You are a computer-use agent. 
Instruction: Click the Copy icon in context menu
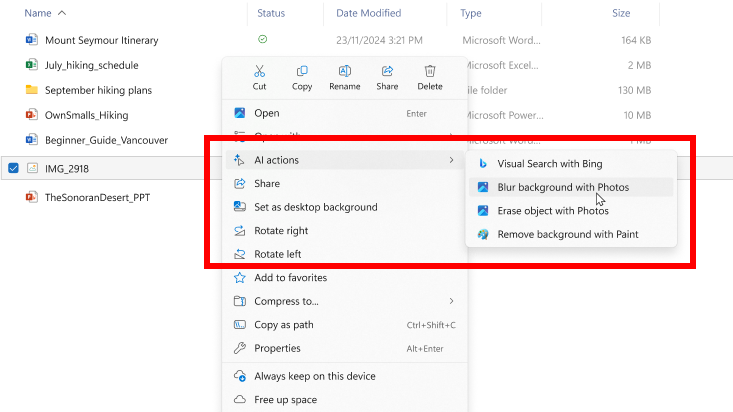(x=302, y=72)
